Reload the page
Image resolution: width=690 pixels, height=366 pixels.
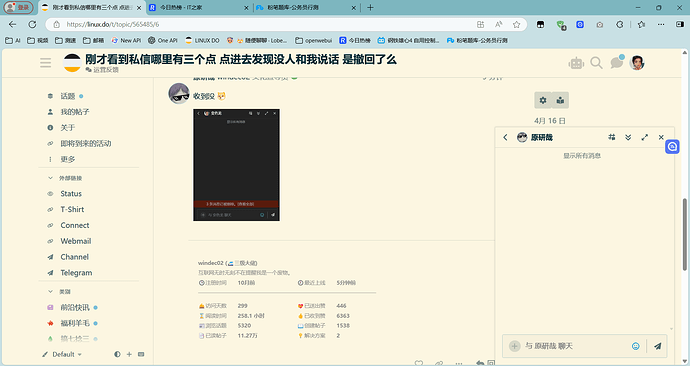click(x=32, y=25)
